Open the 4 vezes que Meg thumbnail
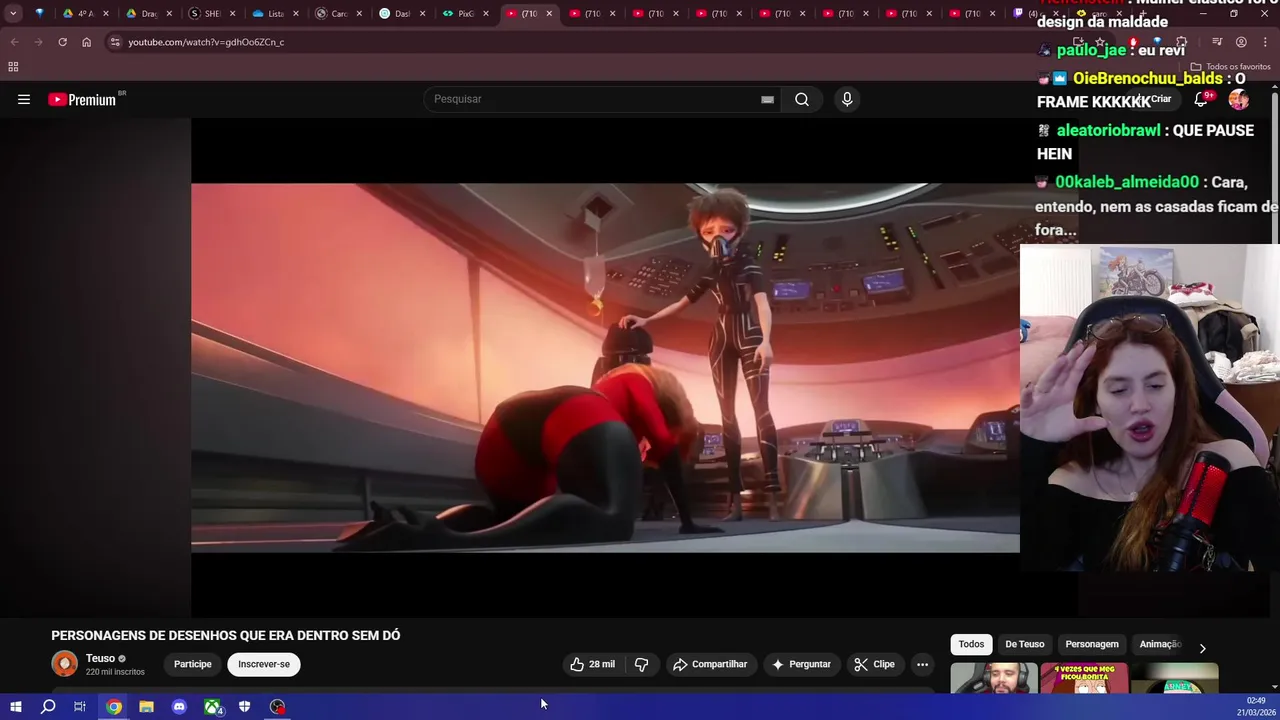 [x=1084, y=678]
